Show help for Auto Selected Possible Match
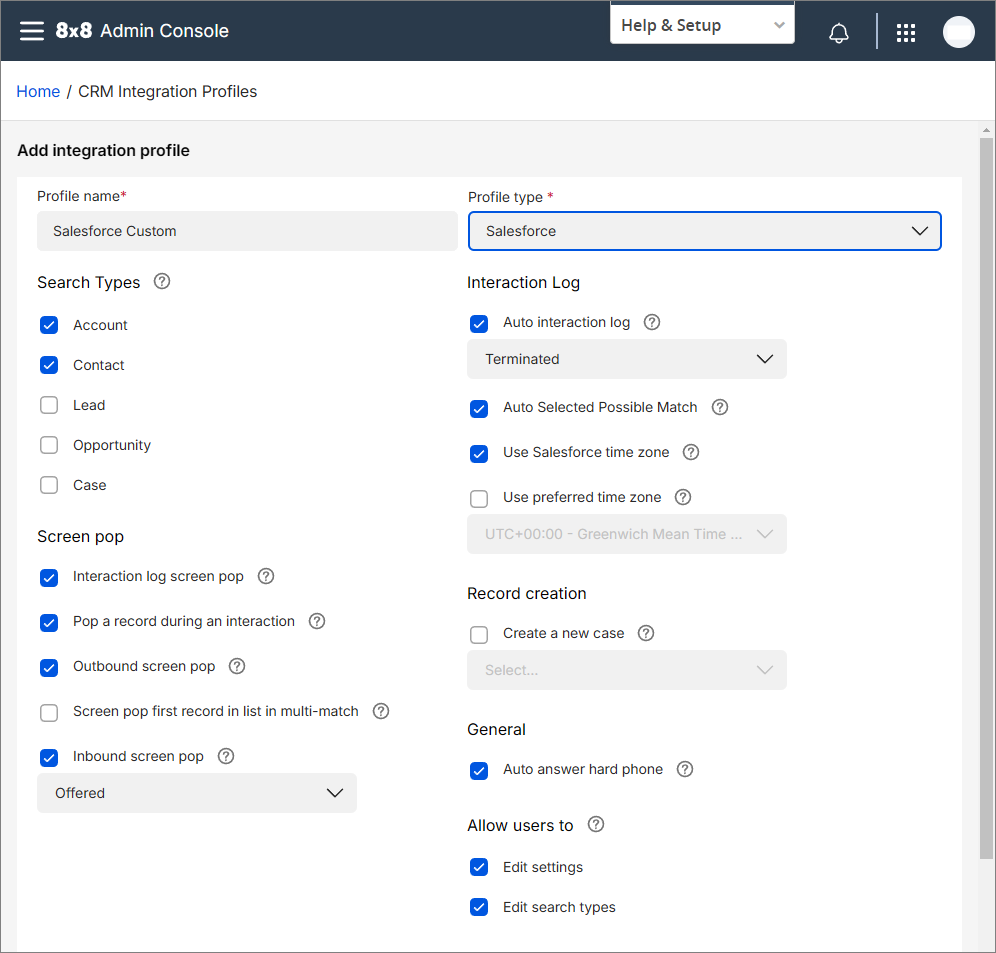 click(720, 407)
